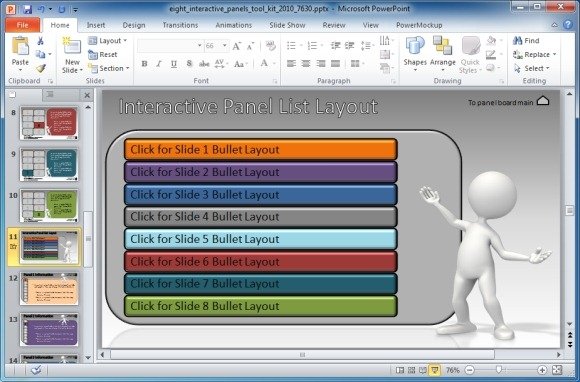The image size is (580, 382).
Task: Click the Find button
Action: (x=526, y=41)
